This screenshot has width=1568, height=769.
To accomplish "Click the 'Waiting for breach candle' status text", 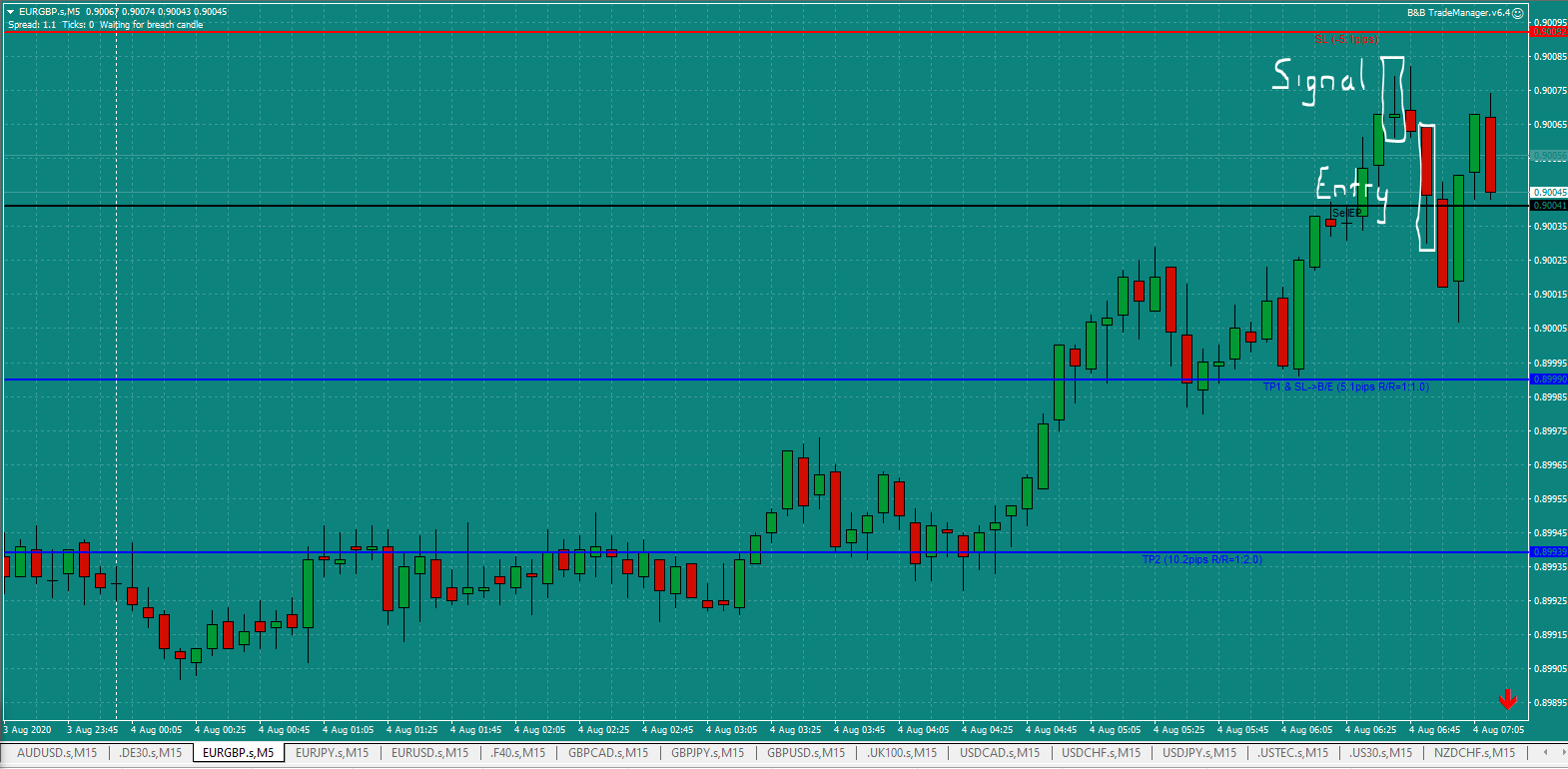I will (x=151, y=25).
